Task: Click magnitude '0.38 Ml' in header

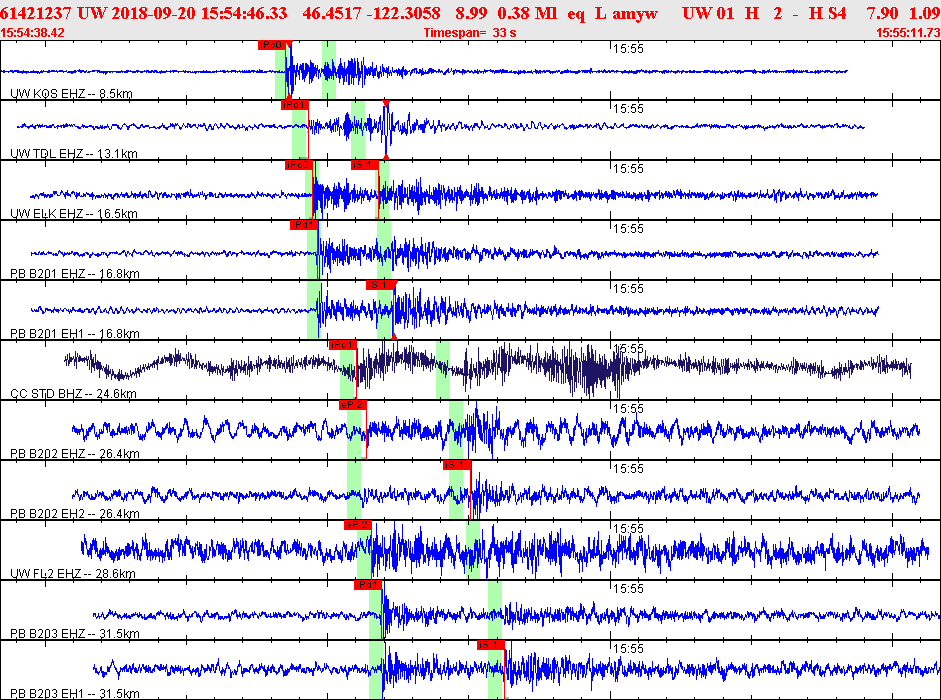Action: click(528, 13)
